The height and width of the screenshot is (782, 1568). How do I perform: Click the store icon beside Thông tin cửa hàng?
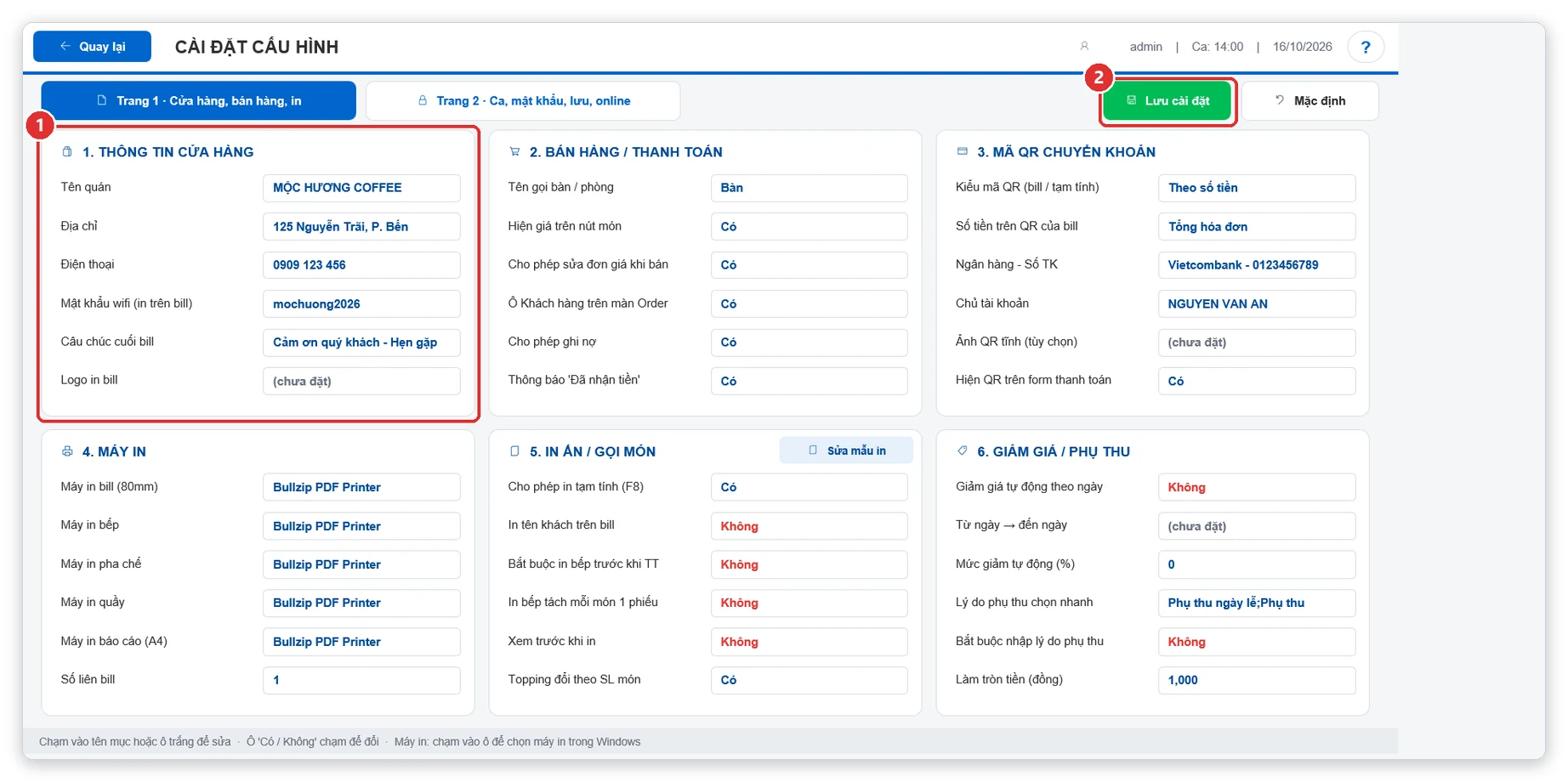point(67,152)
